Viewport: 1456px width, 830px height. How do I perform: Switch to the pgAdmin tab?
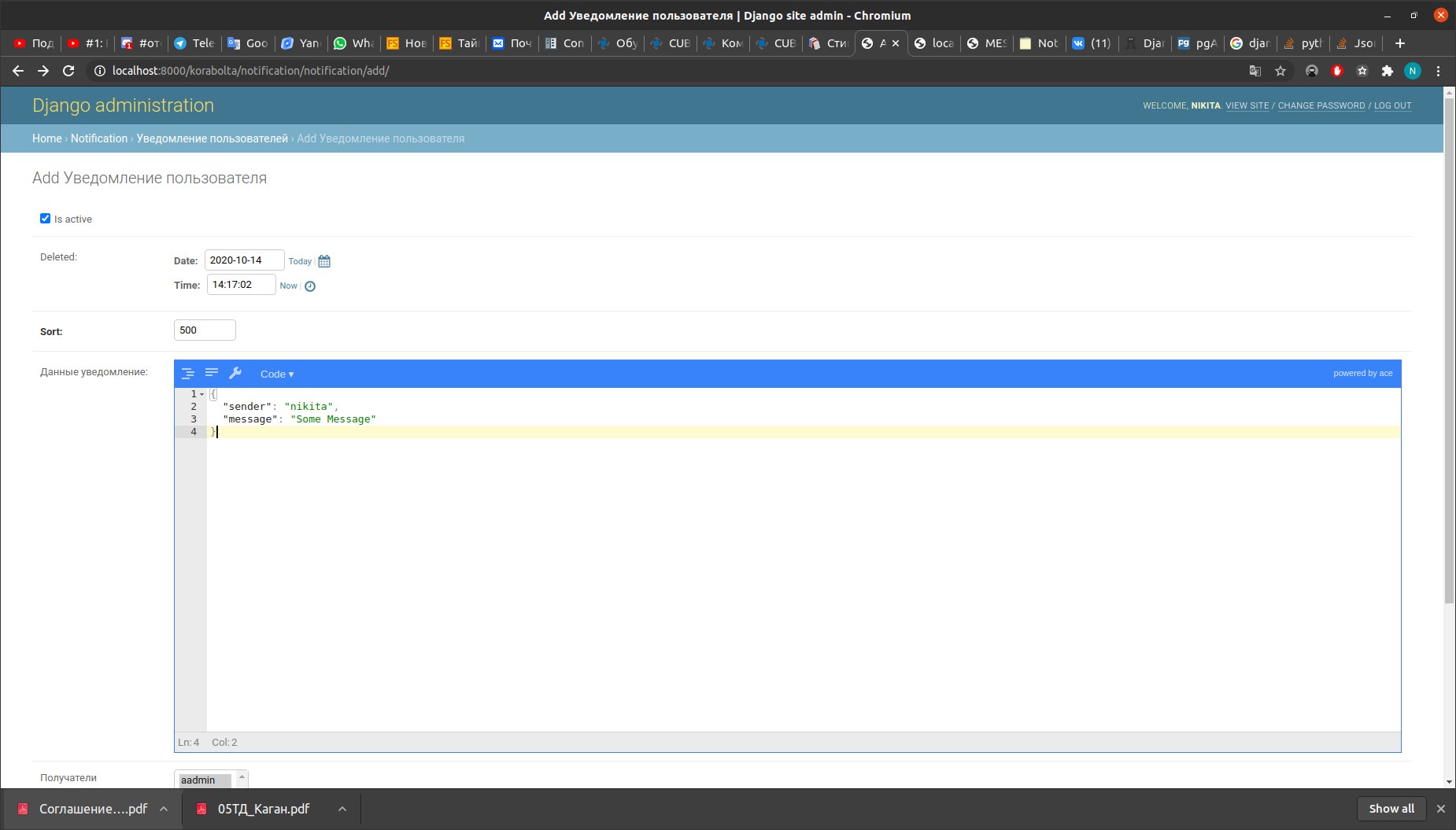(x=1197, y=43)
